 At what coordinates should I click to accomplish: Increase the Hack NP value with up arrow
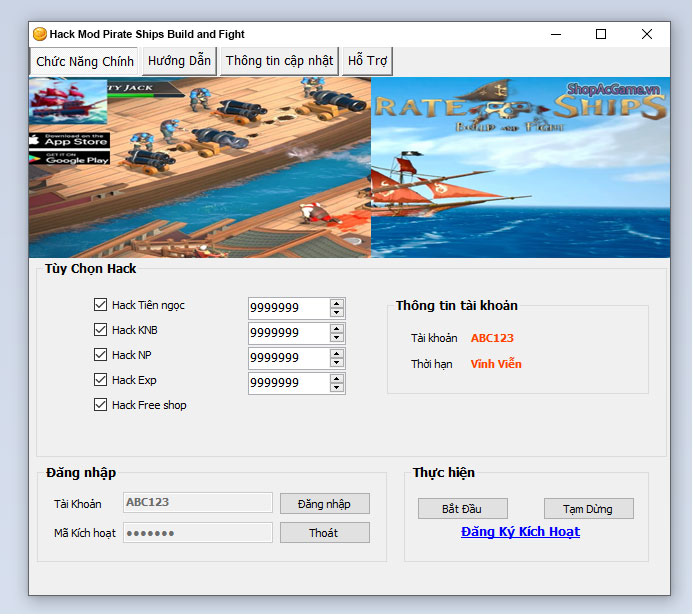337,354
